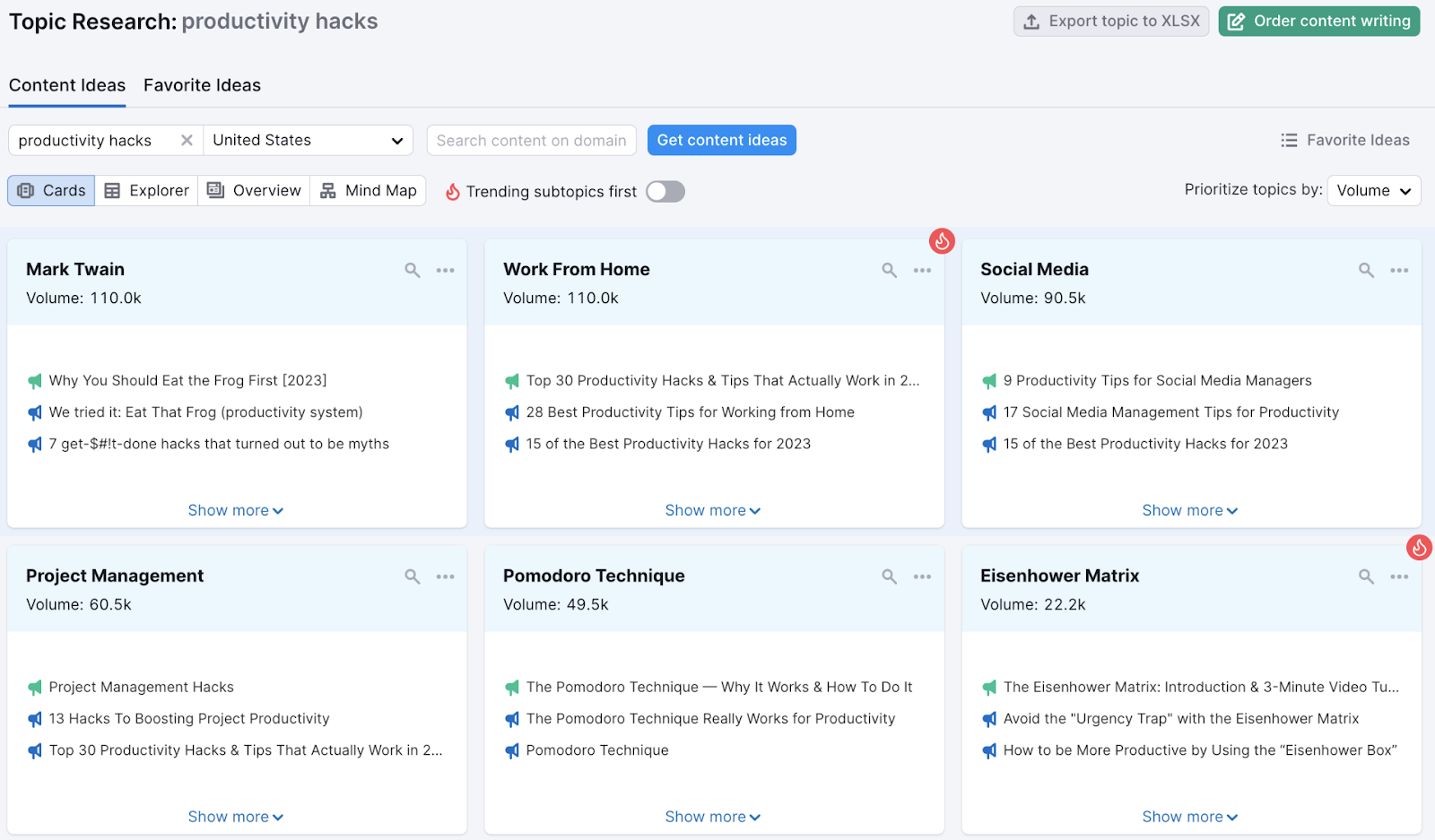Screen dimensions: 1435x840
Task: Enable Trending subtopics first
Action: point(665,191)
